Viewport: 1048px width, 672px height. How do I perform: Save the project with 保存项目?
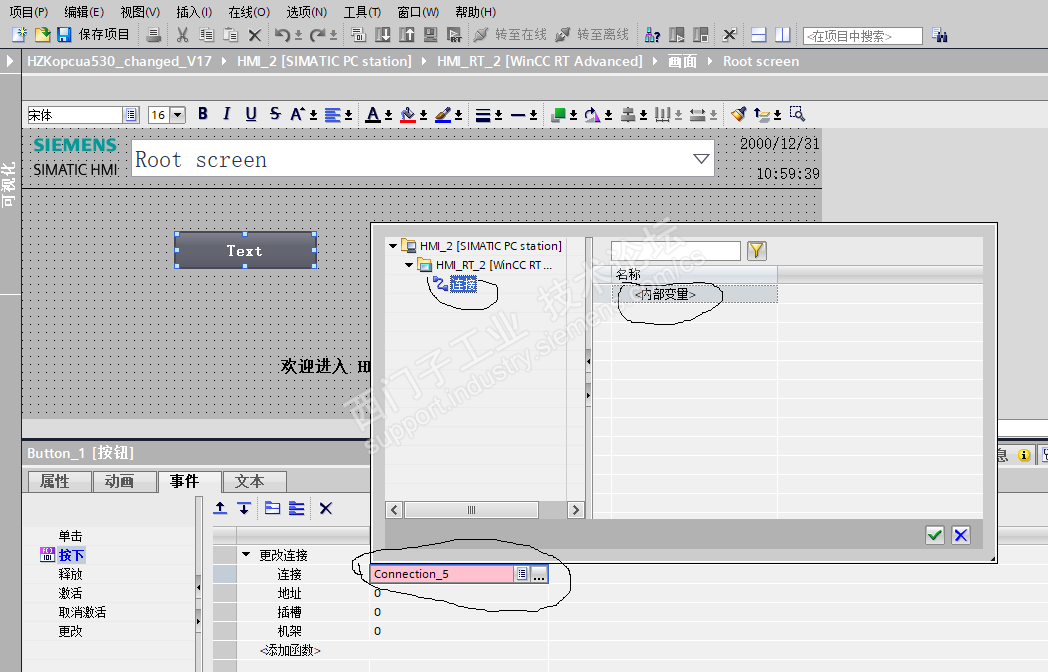94,35
